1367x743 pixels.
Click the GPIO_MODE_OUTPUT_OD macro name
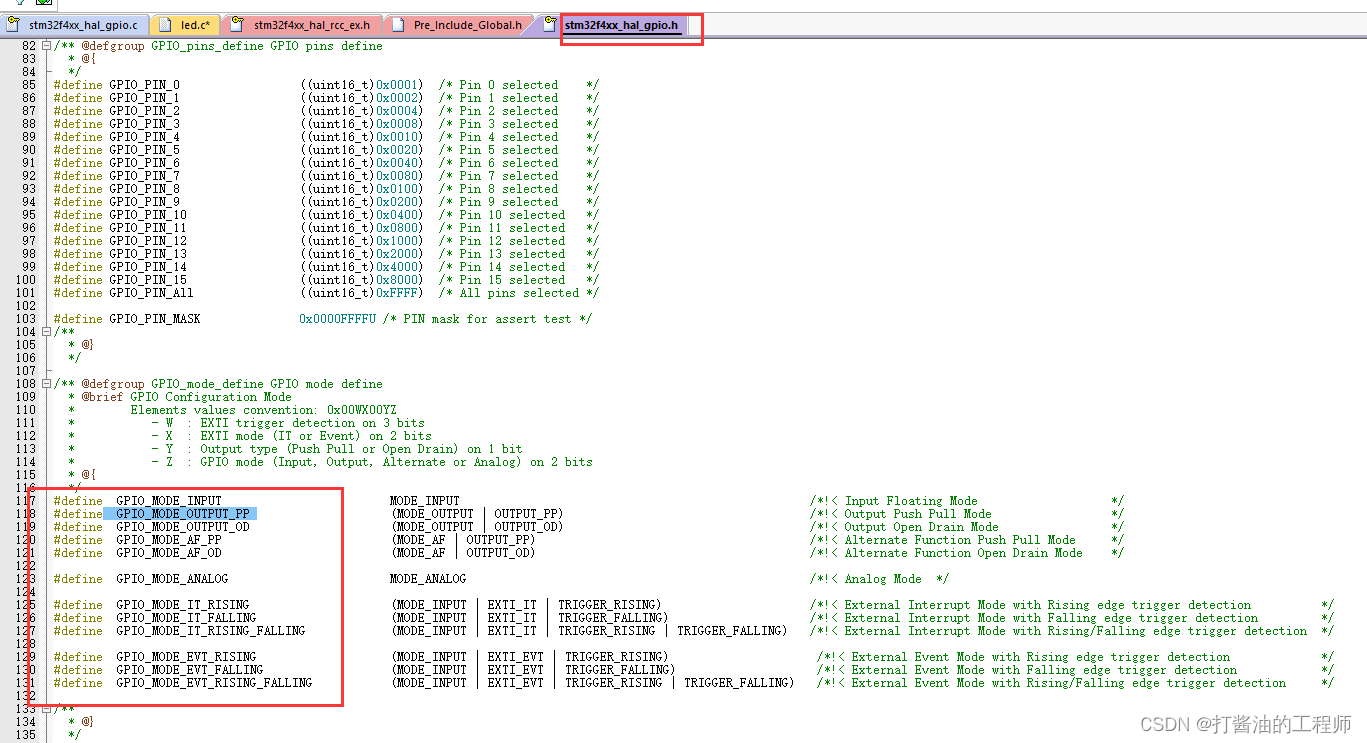pos(183,527)
